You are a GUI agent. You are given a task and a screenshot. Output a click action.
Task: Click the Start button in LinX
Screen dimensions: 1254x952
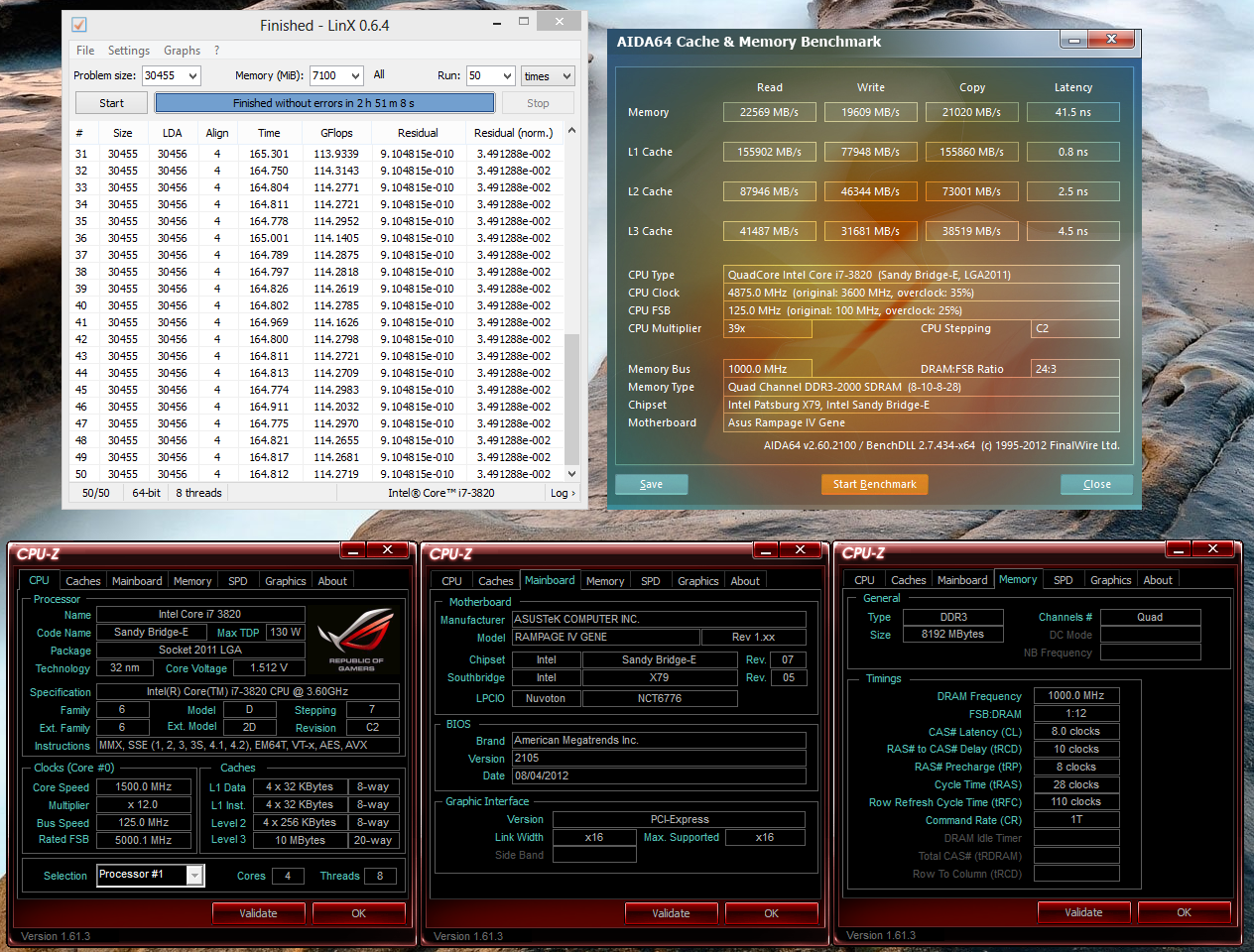111,103
